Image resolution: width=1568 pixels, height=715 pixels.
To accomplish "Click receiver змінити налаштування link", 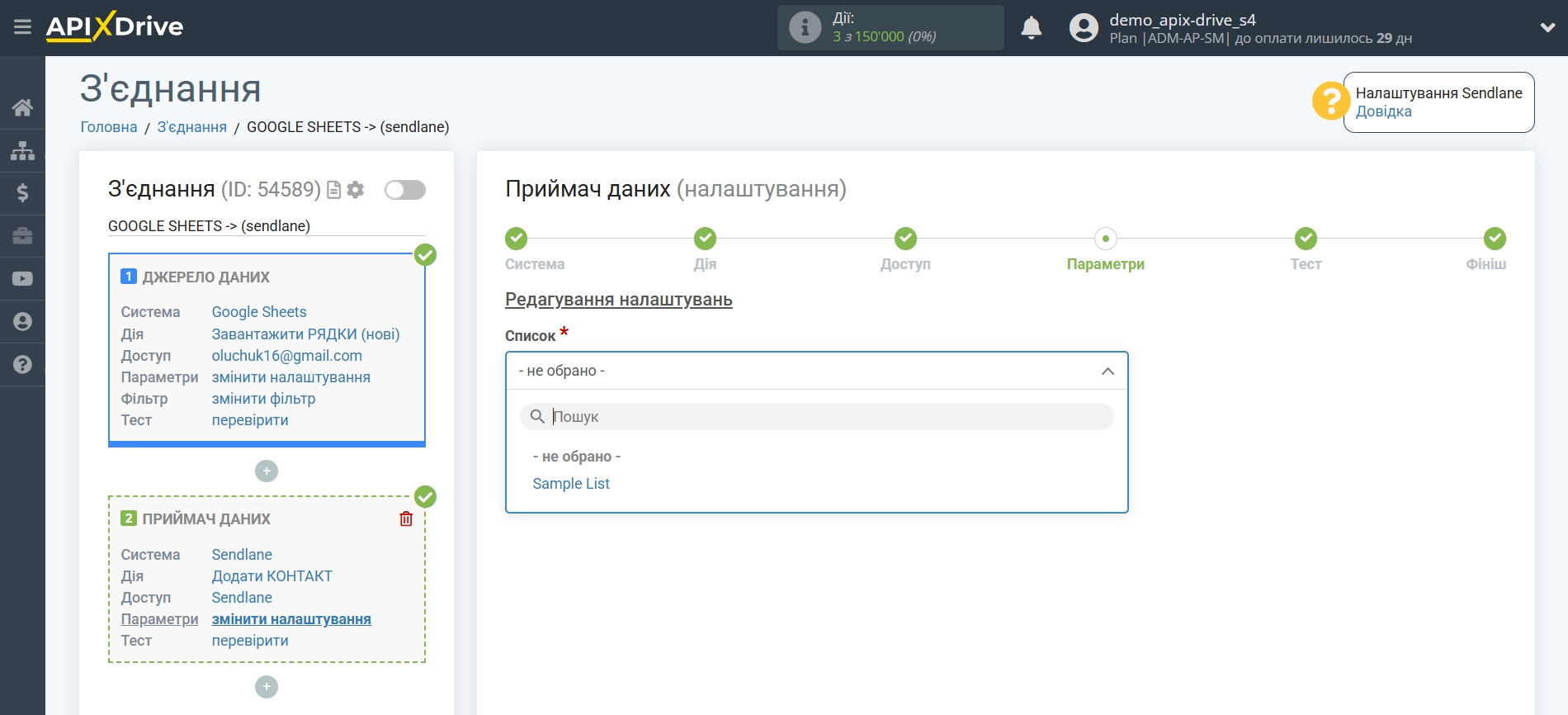I will tap(291, 619).
